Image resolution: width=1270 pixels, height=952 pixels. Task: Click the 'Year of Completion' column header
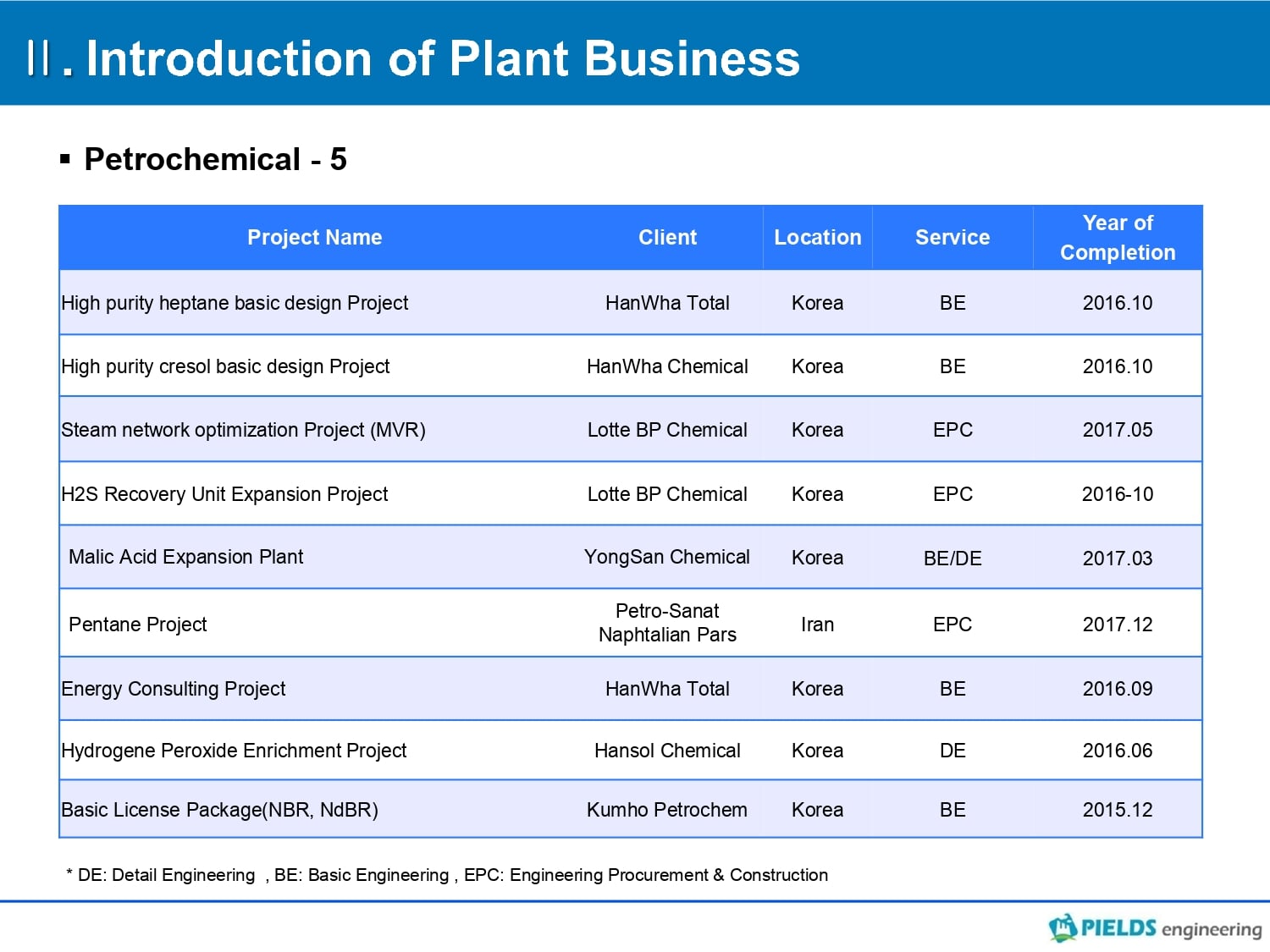(x=1118, y=238)
